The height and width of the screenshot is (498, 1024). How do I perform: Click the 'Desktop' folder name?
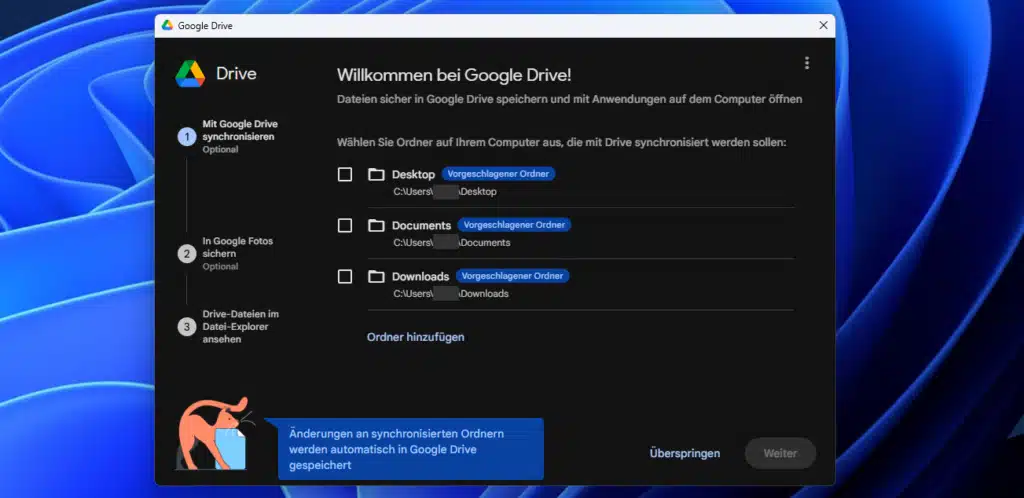click(413, 174)
